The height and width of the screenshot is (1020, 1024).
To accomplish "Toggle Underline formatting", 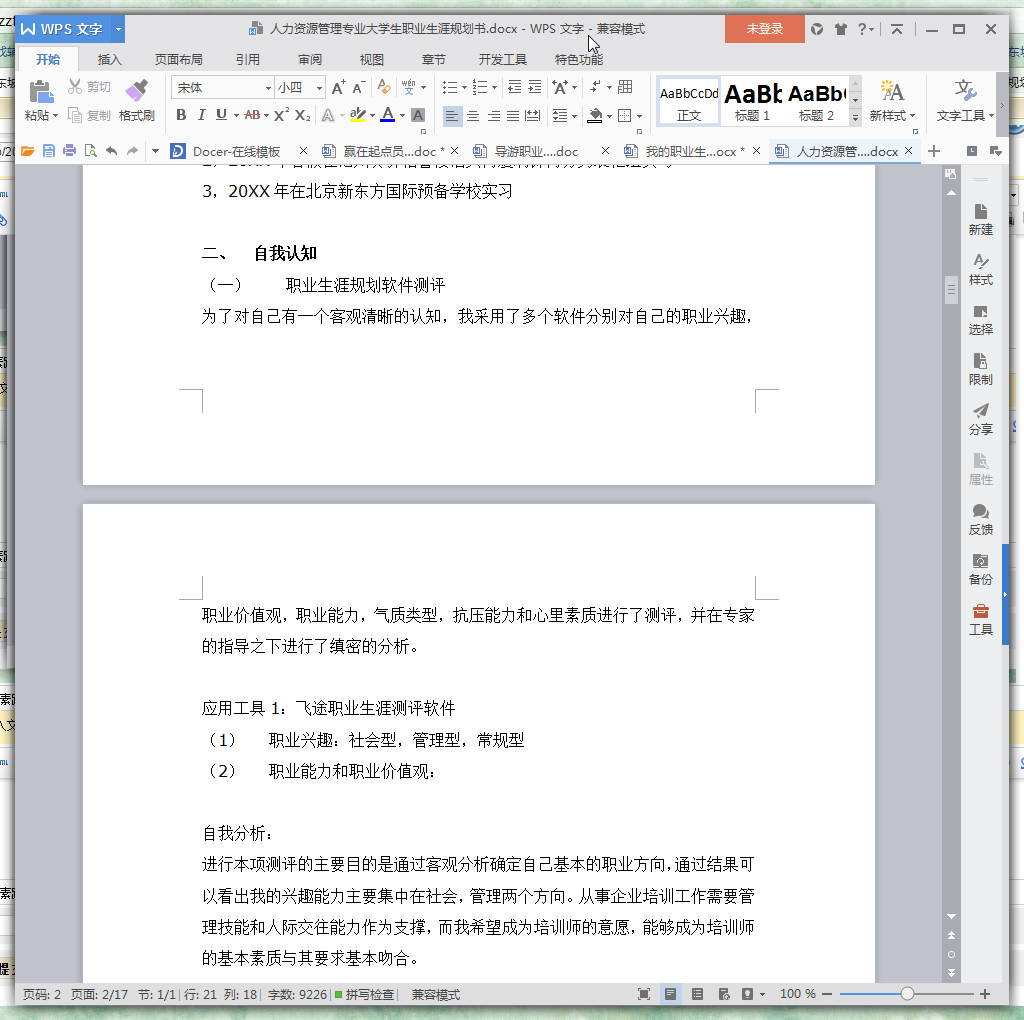I will click(221, 116).
